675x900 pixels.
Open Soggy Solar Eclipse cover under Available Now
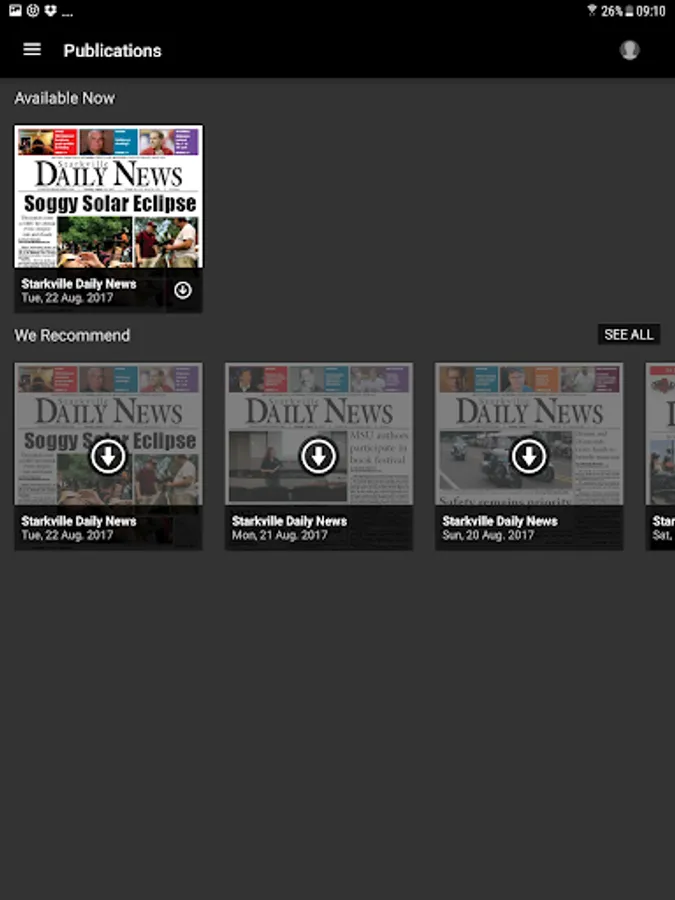coord(108,196)
